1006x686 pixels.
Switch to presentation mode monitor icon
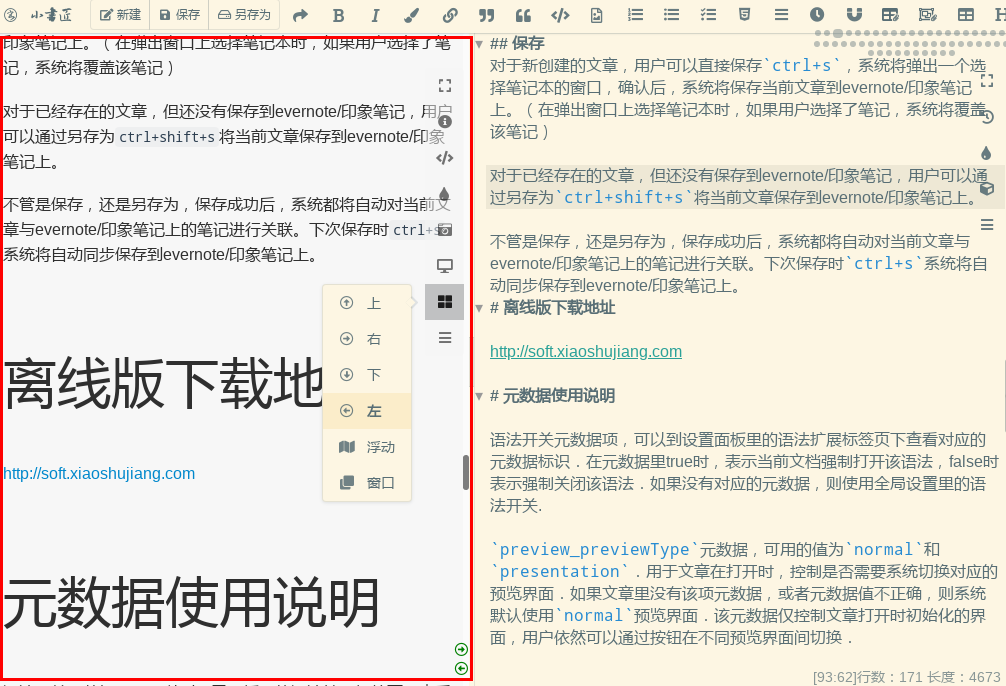[445, 266]
